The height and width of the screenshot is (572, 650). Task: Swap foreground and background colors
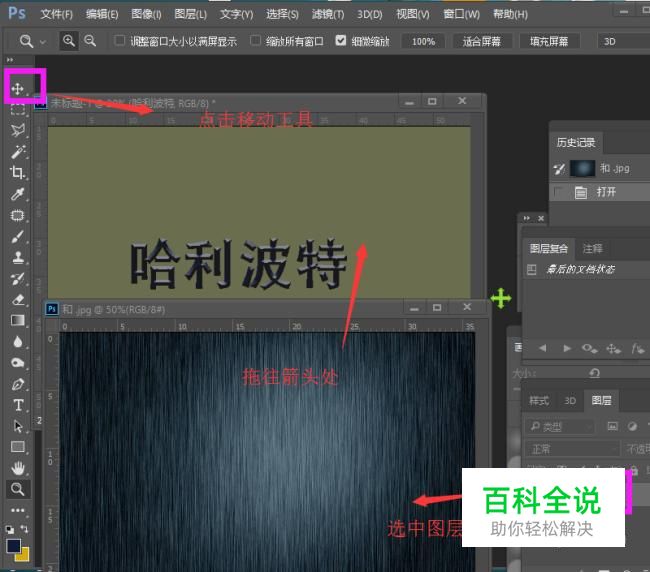click(25, 529)
